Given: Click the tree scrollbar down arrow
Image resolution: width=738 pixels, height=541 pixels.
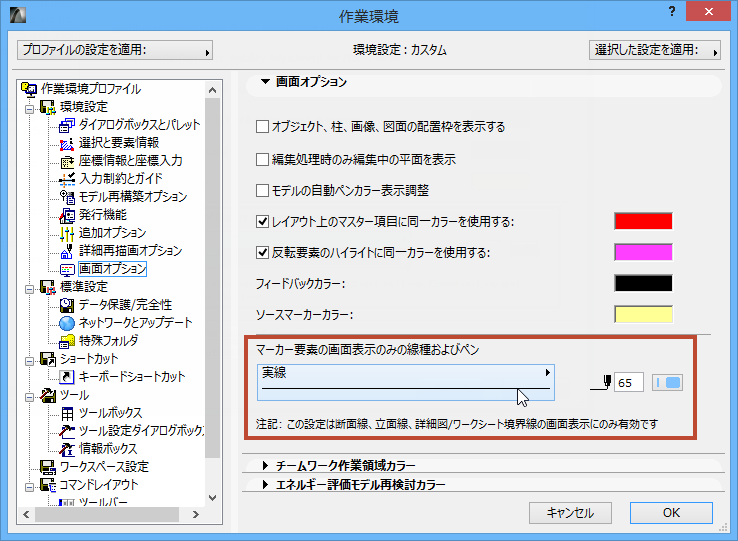Looking at the screenshot, I should pyautogui.click(x=213, y=498).
